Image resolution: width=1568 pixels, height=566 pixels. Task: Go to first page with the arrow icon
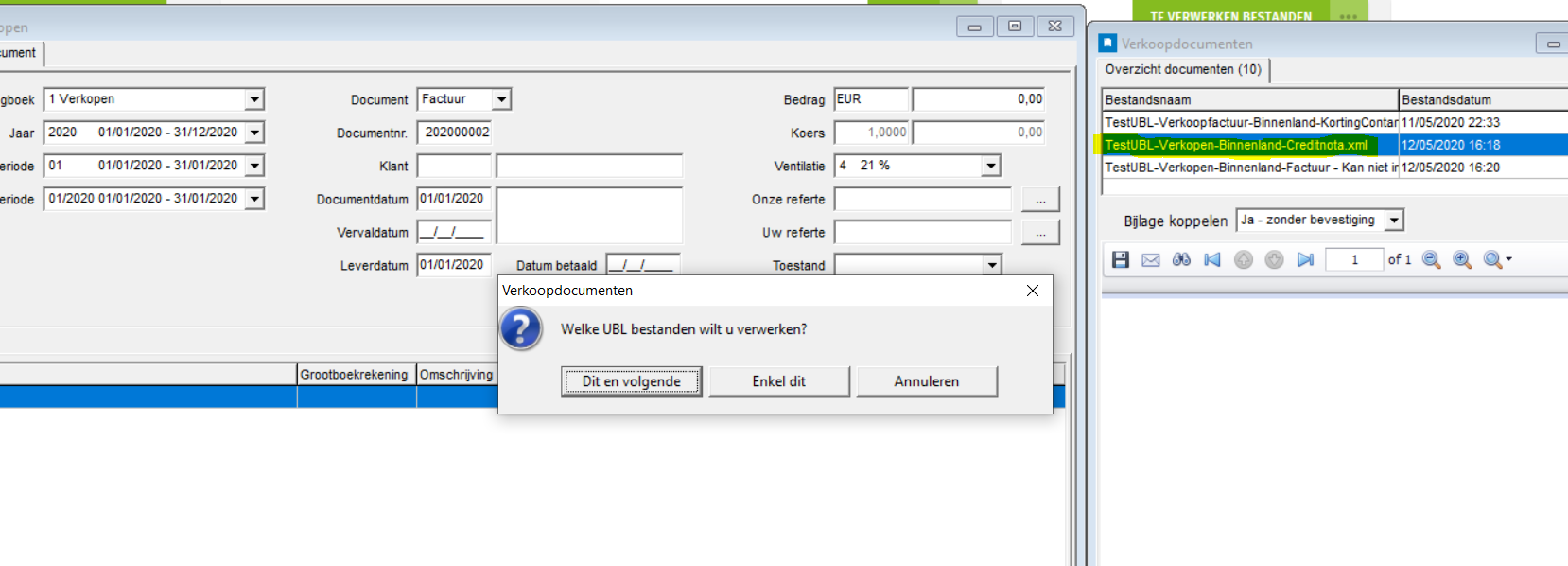coord(1212,259)
